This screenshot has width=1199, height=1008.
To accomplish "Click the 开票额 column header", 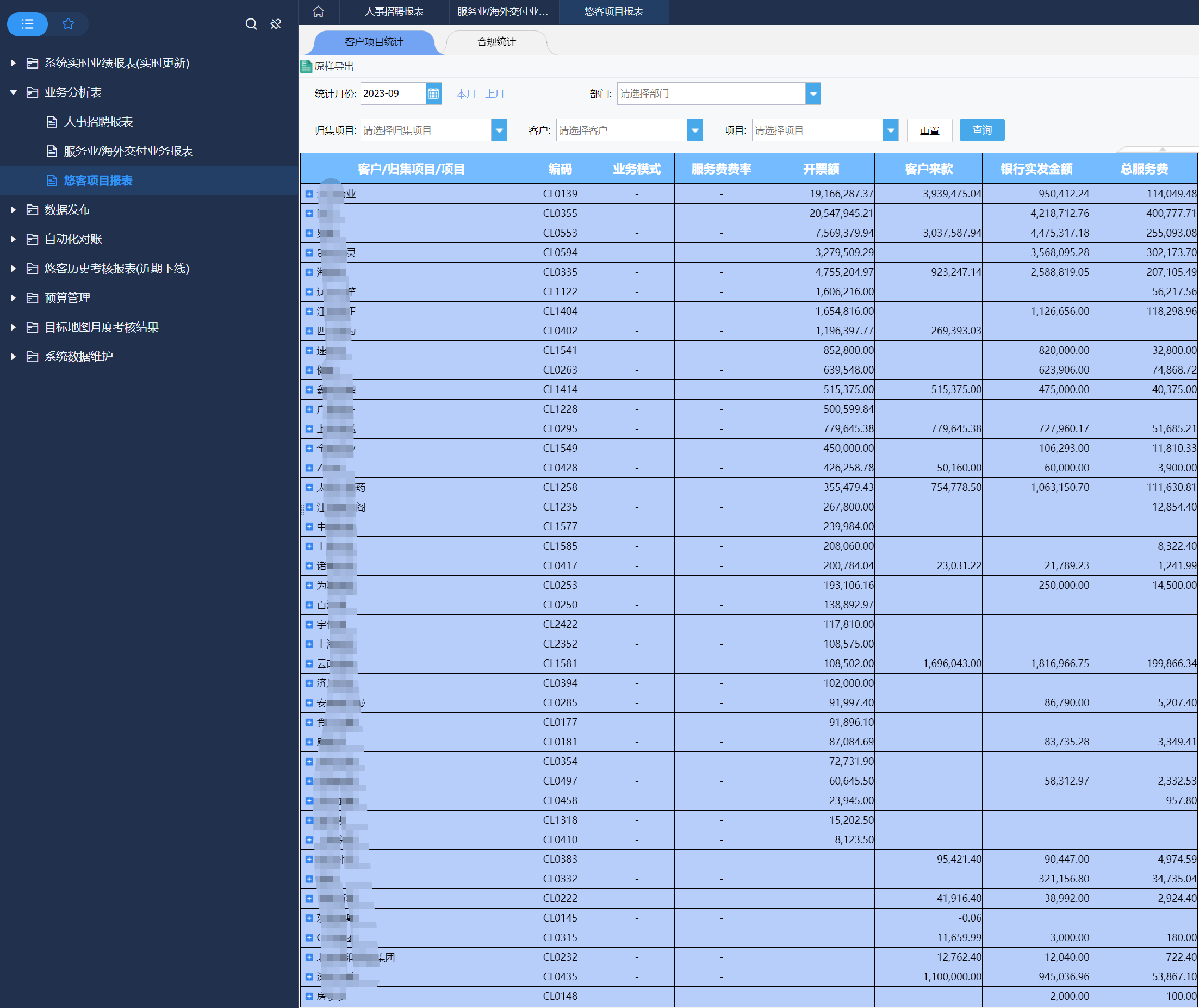I will [821, 169].
